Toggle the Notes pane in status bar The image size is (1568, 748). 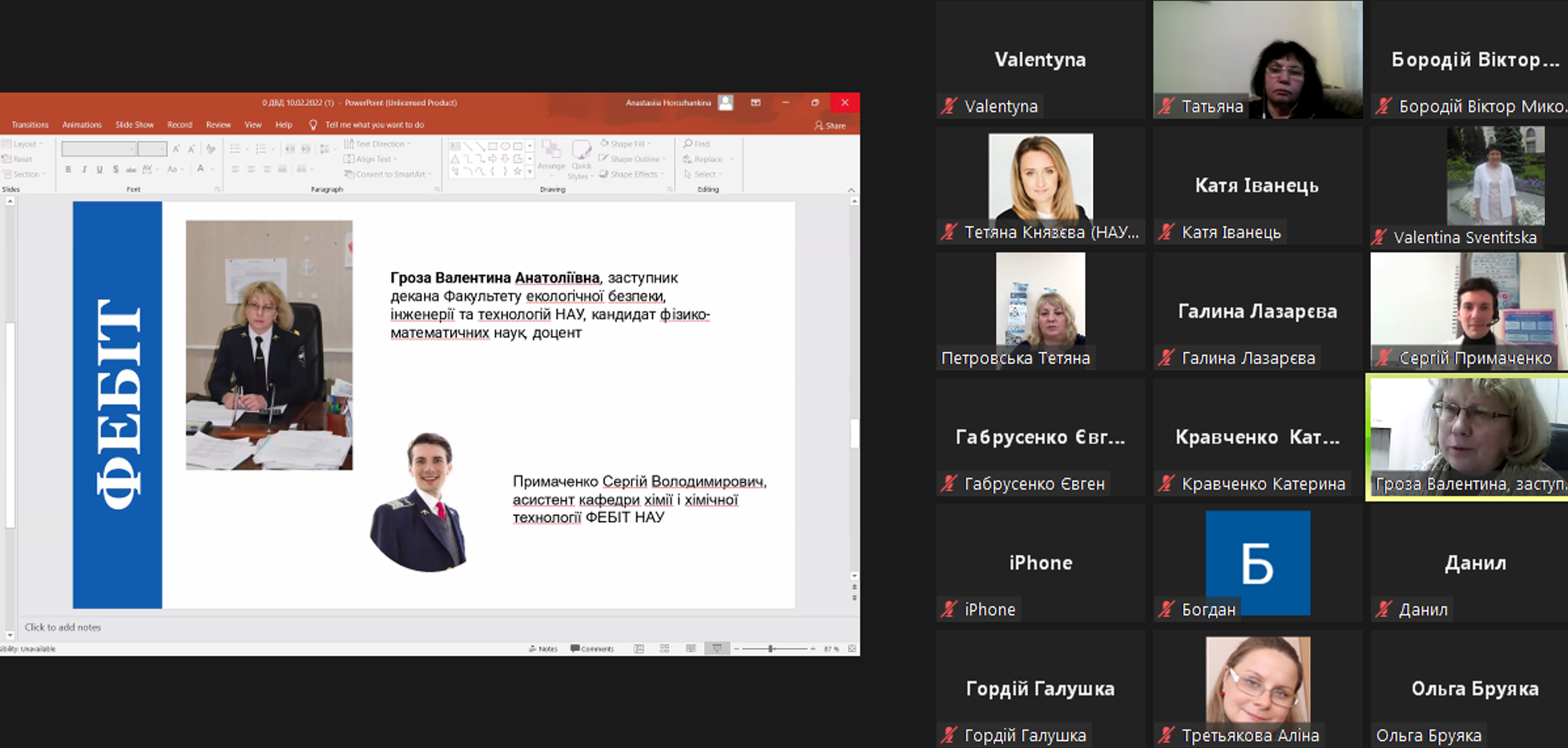[x=543, y=649]
